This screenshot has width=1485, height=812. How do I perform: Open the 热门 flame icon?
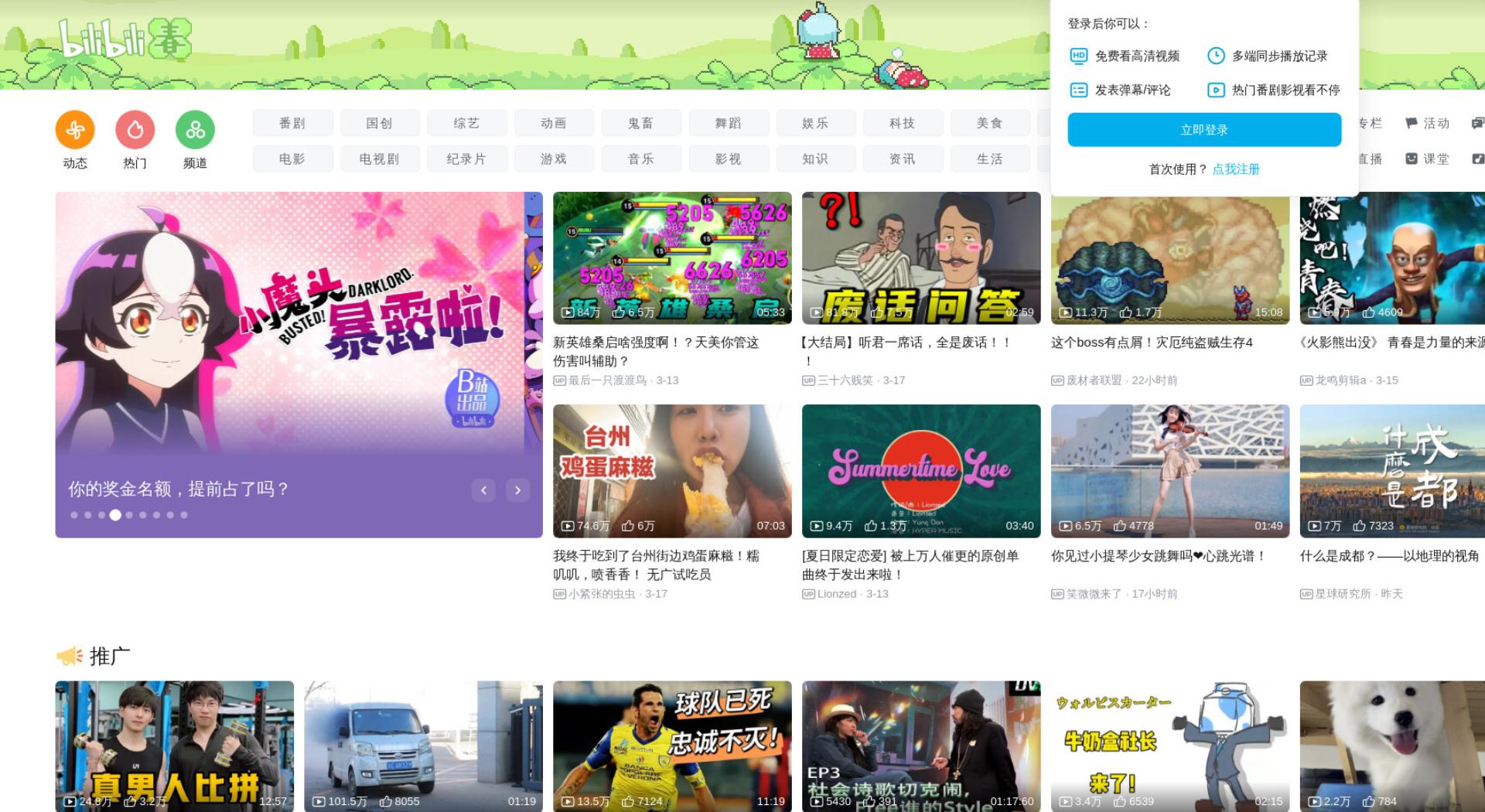click(x=135, y=130)
